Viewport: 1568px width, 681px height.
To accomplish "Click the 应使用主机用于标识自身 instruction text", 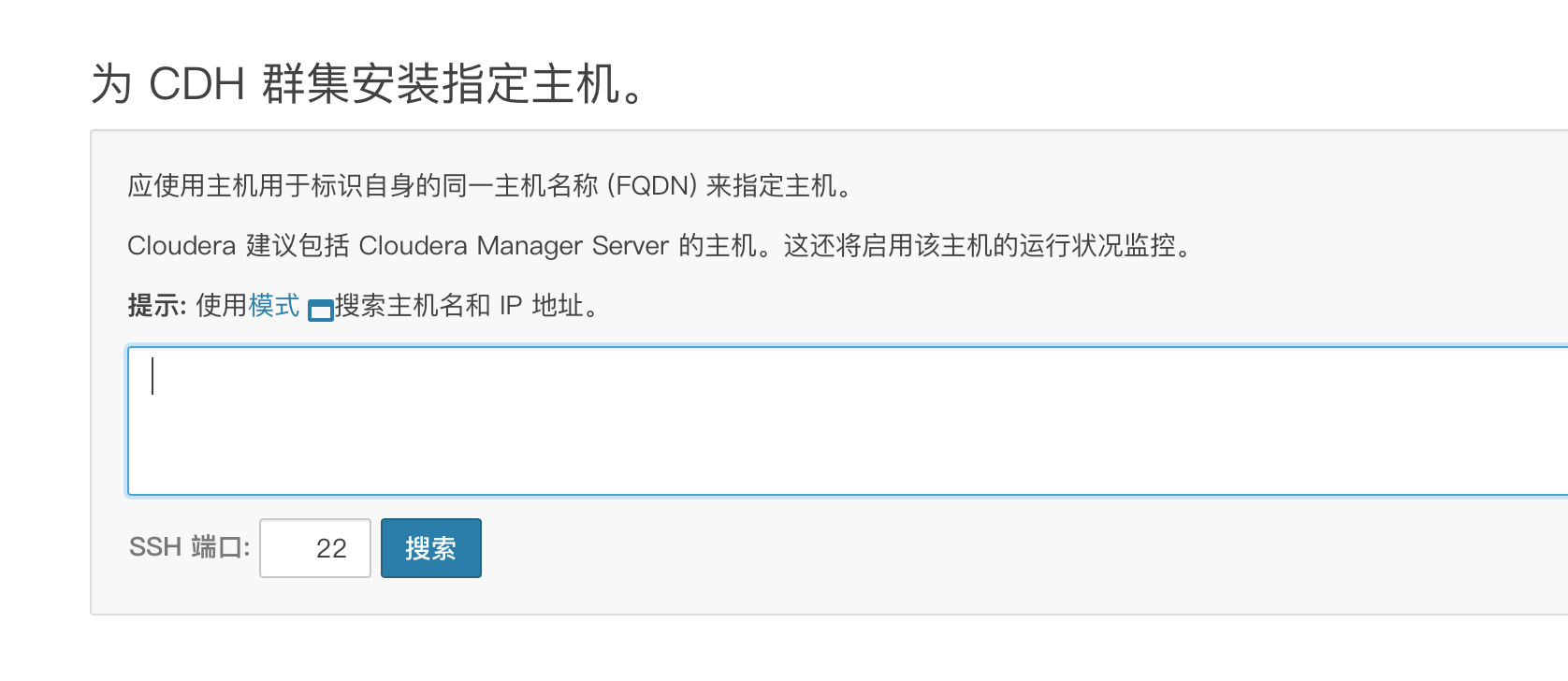I will (271, 186).
